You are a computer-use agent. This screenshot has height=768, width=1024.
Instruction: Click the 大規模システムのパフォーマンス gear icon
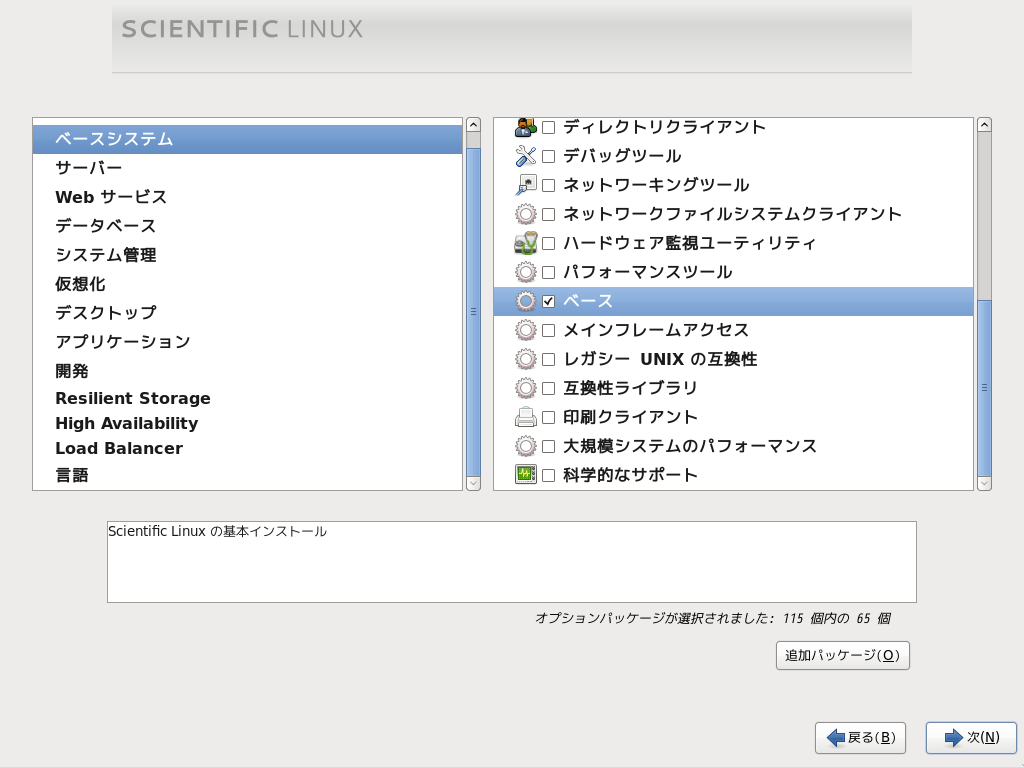[x=526, y=446]
